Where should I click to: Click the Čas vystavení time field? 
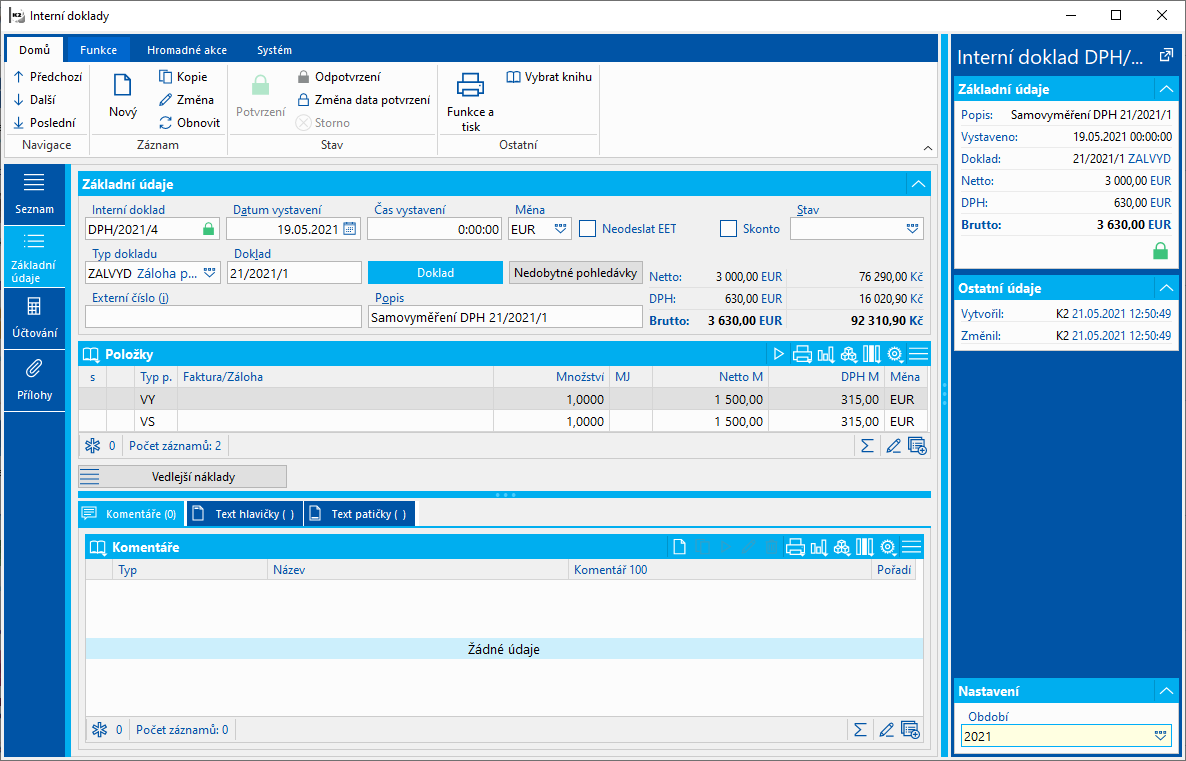(x=435, y=229)
